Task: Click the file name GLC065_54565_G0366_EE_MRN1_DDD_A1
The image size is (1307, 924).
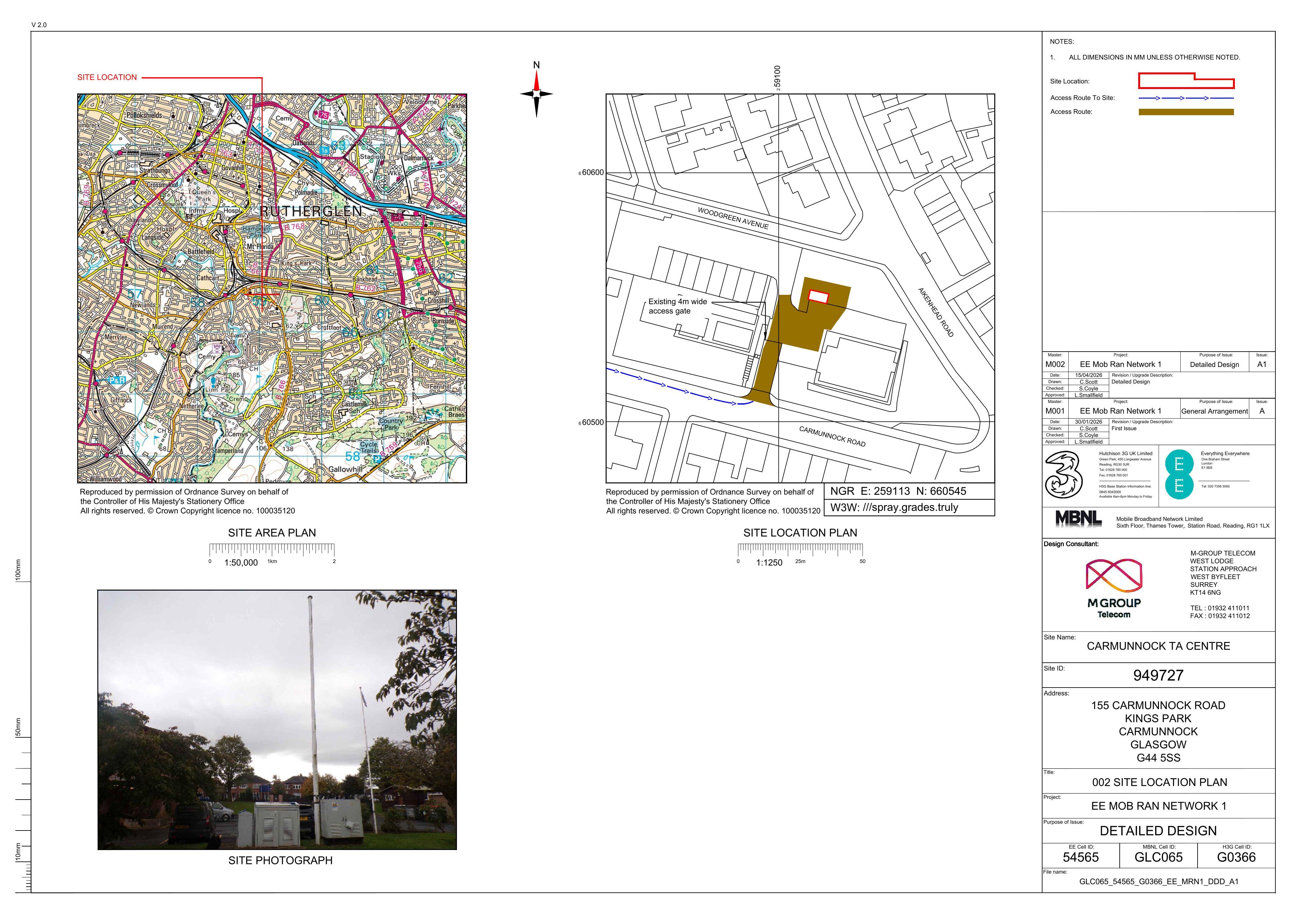Action: [1158, 882]
